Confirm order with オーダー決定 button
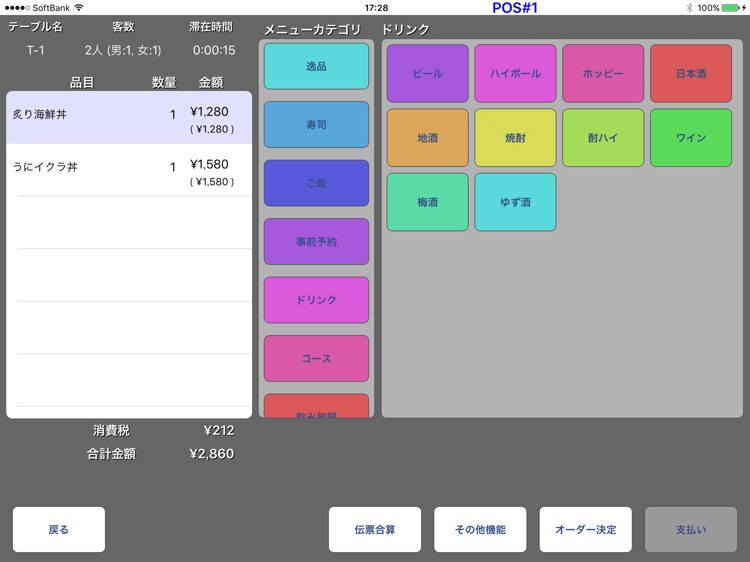 click(586, 529)
